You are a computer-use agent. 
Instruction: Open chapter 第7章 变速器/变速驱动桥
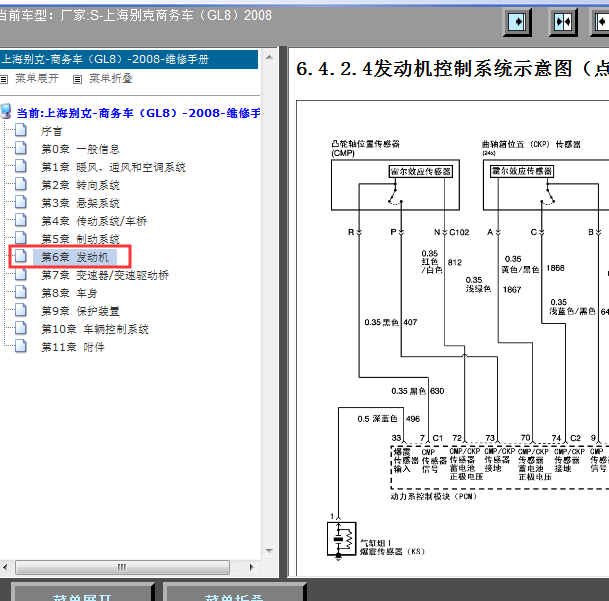pyautogui.click(x=105, y=275)
